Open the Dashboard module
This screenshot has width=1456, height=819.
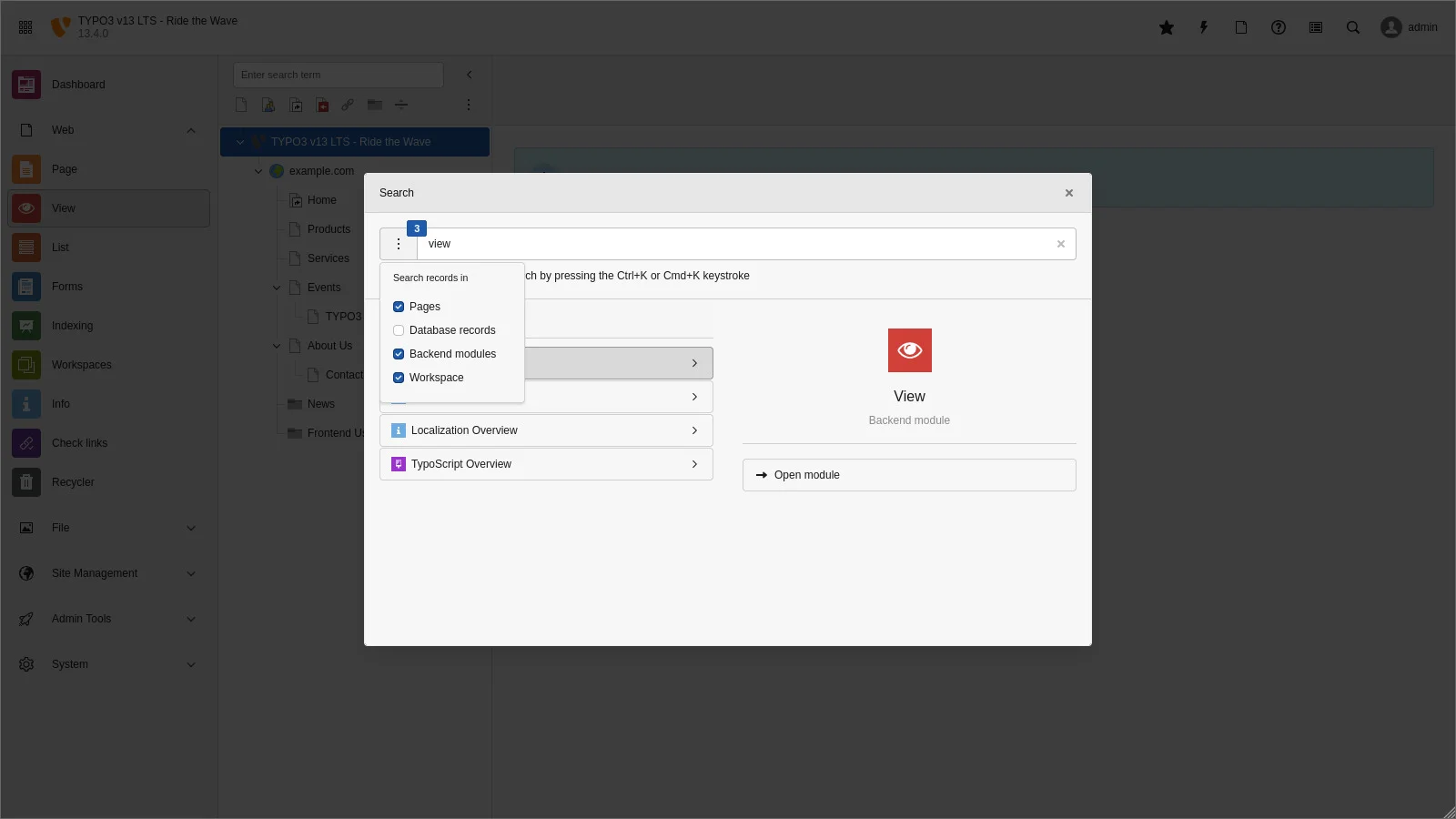click(78, 84)
